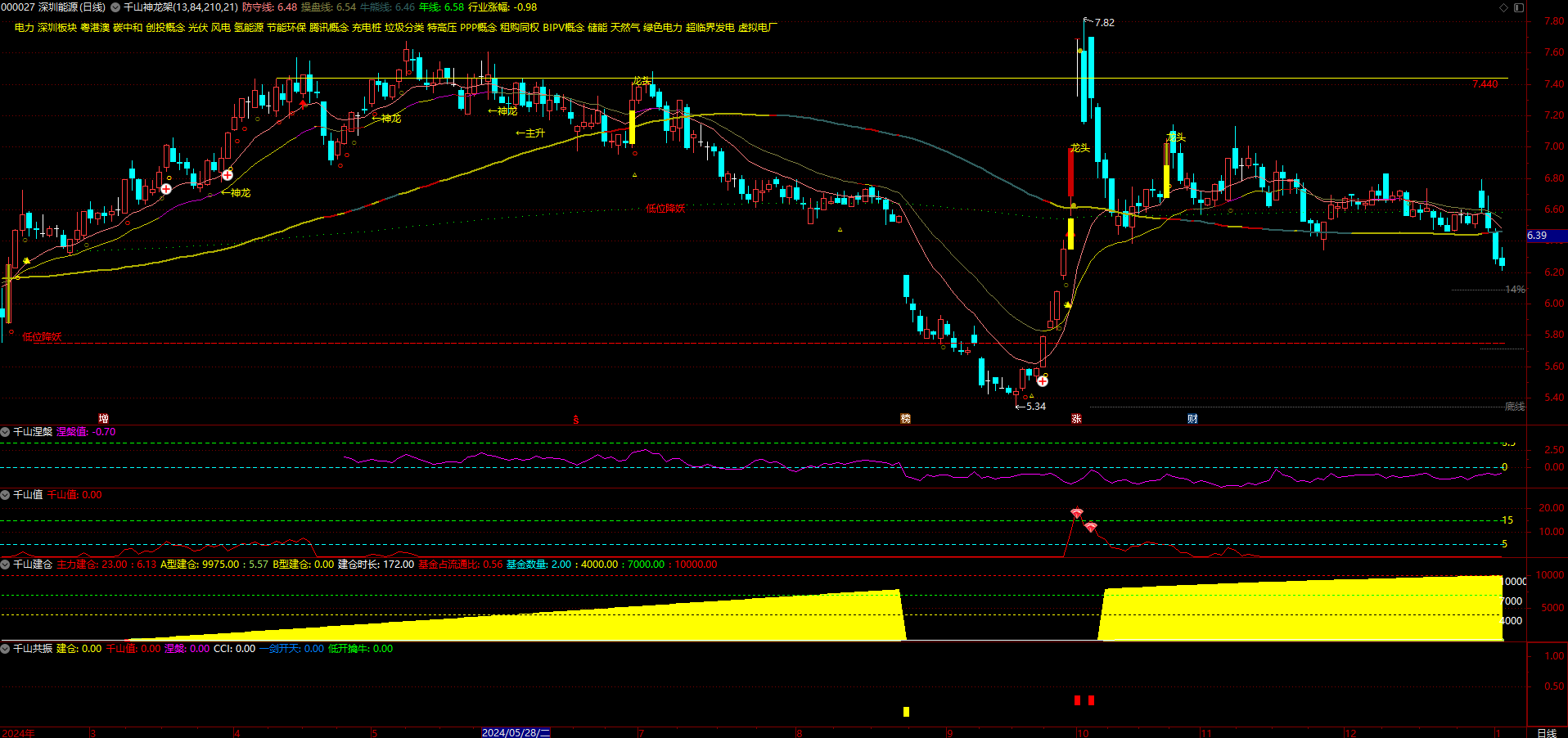The height and width of the screenshot is (738, 1568).
Task: Open the 充电桩 concept tag
Action: [367, 28]
